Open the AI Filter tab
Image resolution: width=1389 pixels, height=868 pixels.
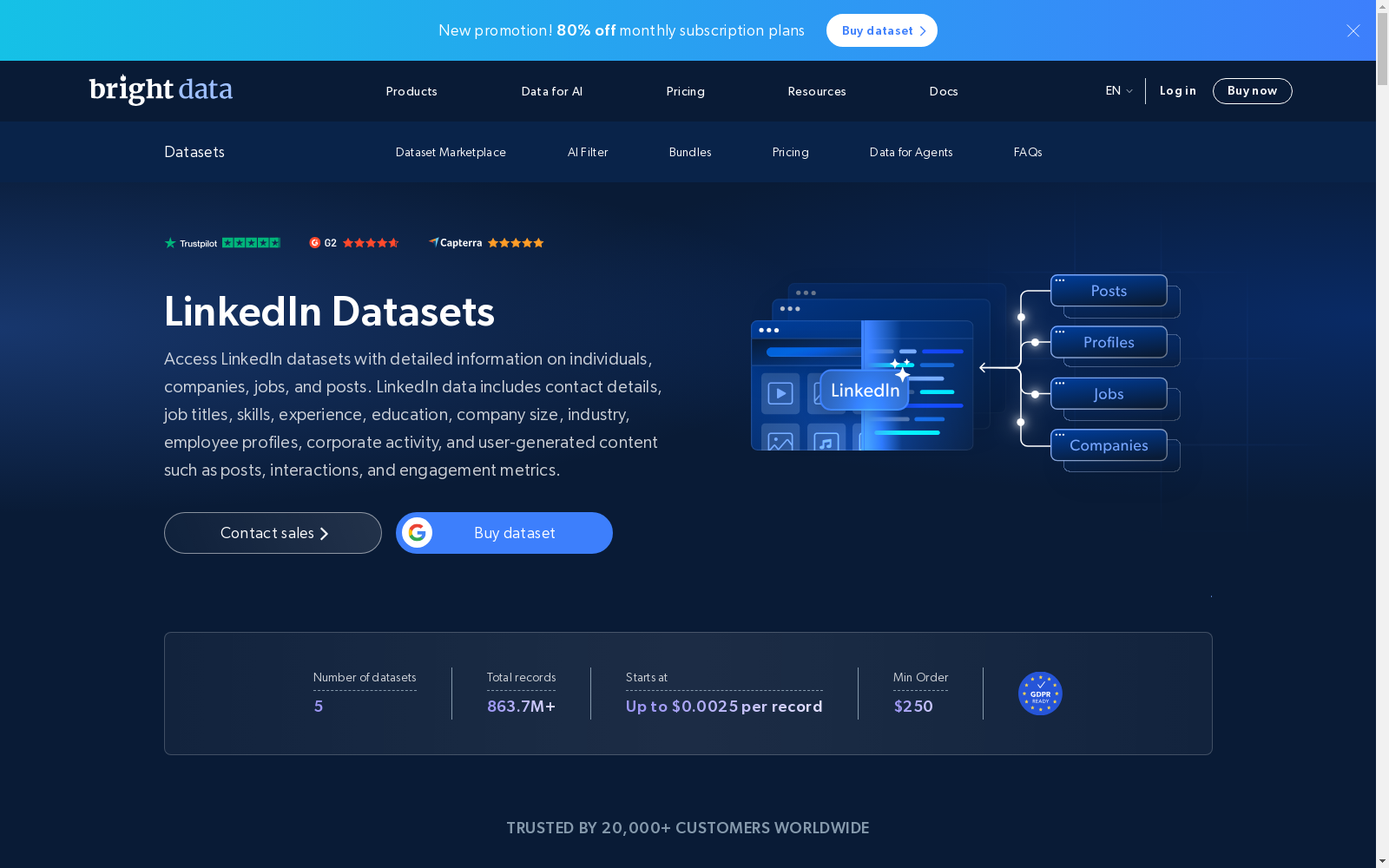pyautogui.click(x=588, y=152)
